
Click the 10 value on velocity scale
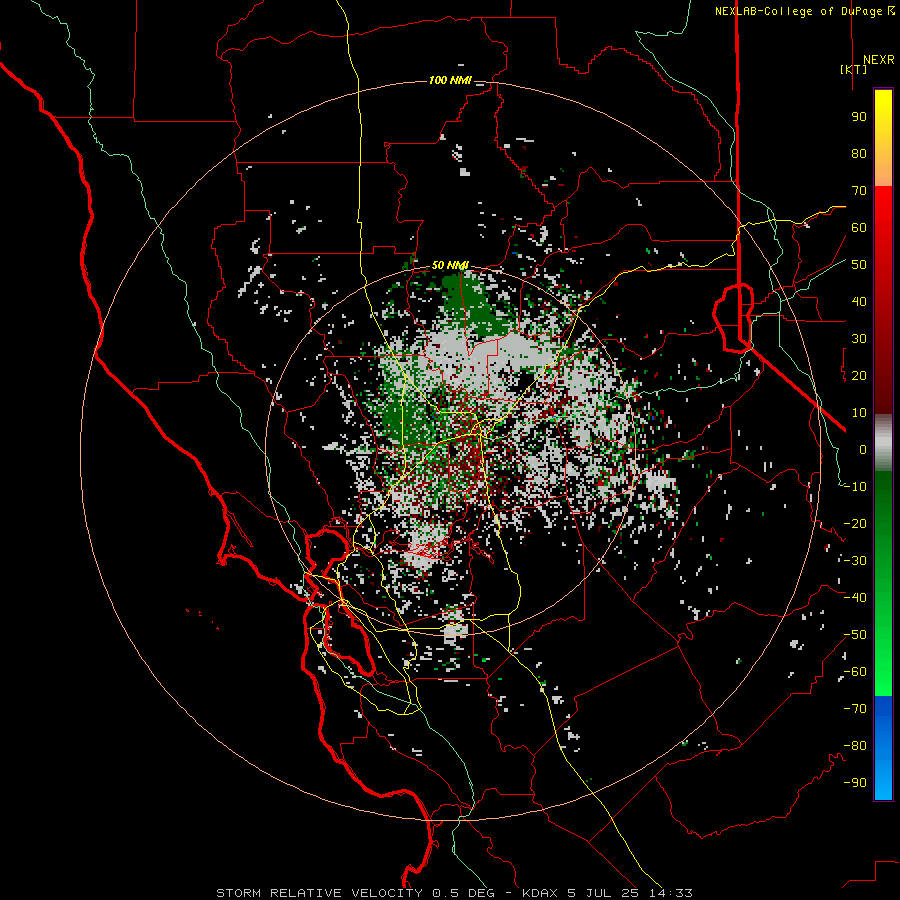pyautogui.click(x=859, y=413)
